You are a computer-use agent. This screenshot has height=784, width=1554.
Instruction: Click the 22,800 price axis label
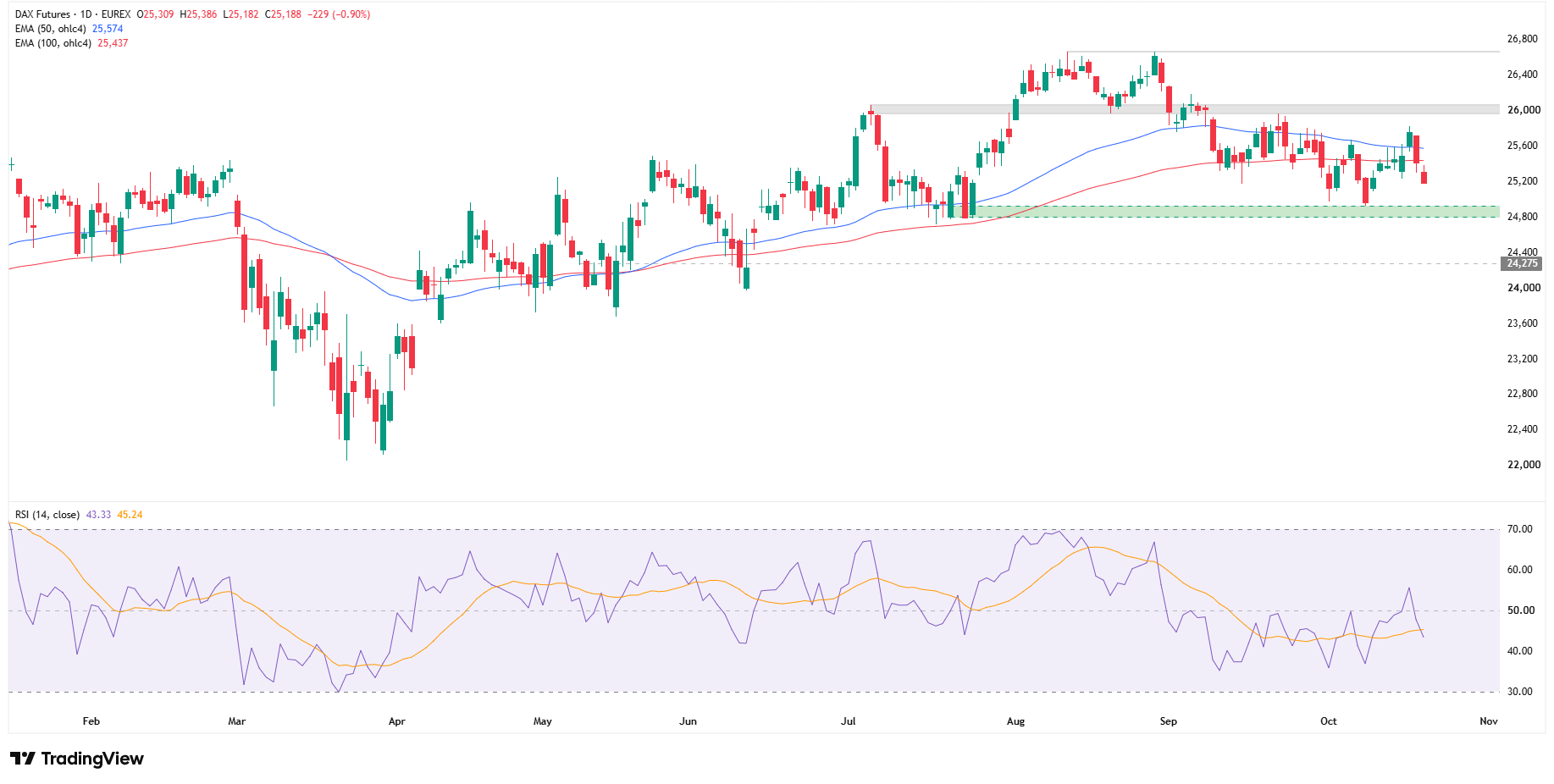coord(1523,394)
